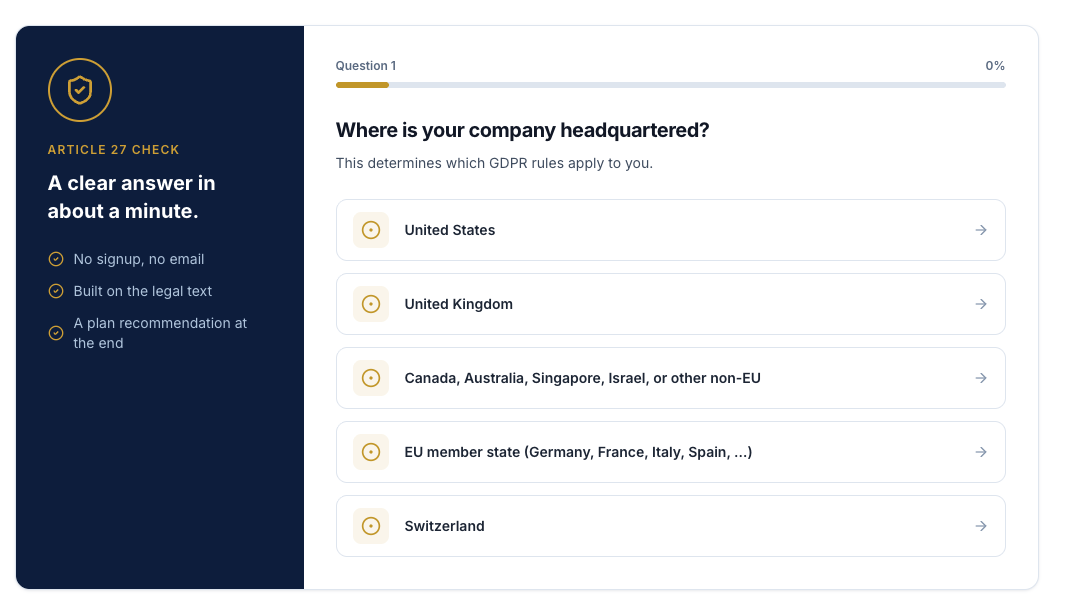Screen dimensions: 1065x613
Task: Click the 'No signup, no email' text
Action: coord(139,259)
